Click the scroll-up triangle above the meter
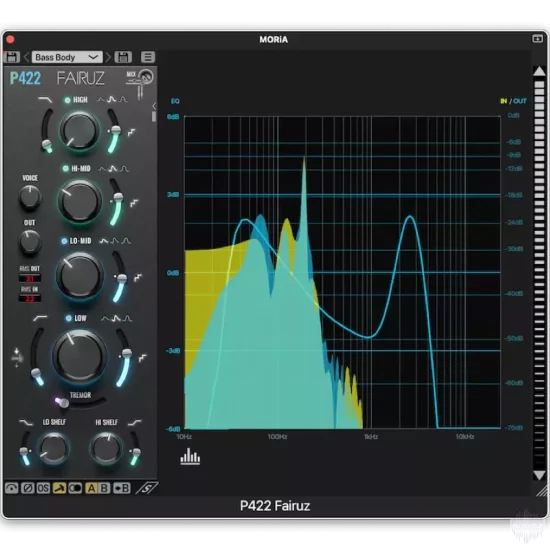This screenshot has height=550, width=550. pos(539,72)
